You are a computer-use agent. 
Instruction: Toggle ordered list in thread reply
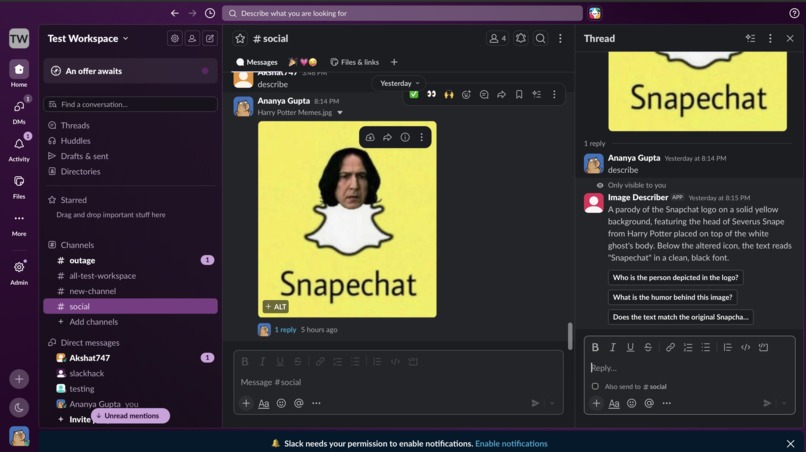coord(688,347)
